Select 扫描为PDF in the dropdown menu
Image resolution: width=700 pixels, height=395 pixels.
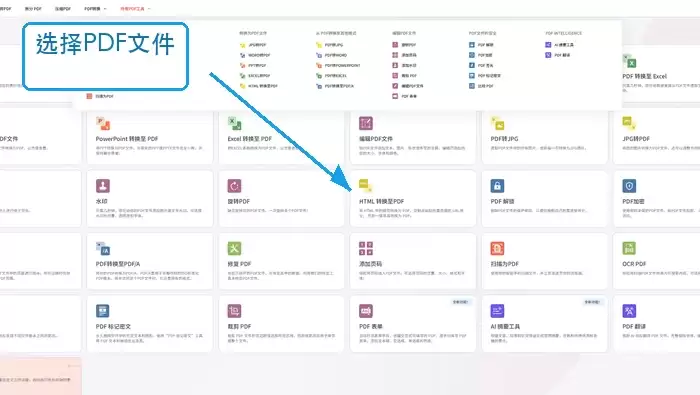(100, 96)
